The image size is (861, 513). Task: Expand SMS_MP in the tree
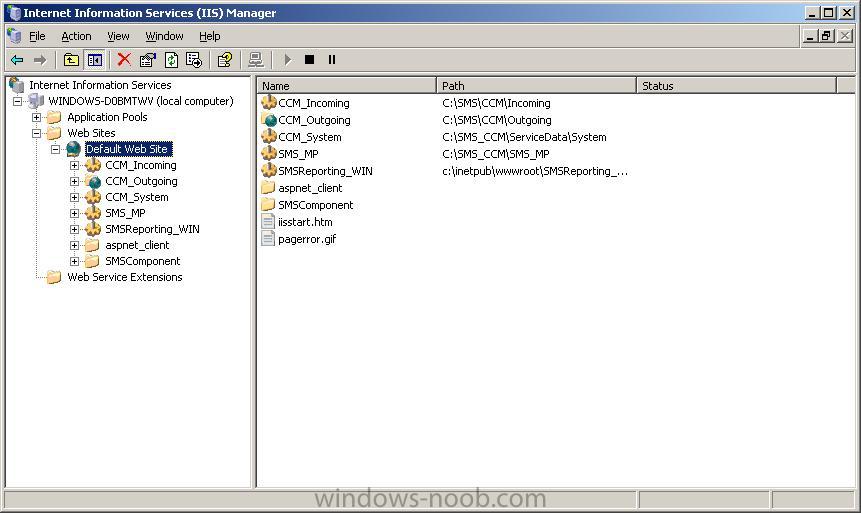coord(74,213)
